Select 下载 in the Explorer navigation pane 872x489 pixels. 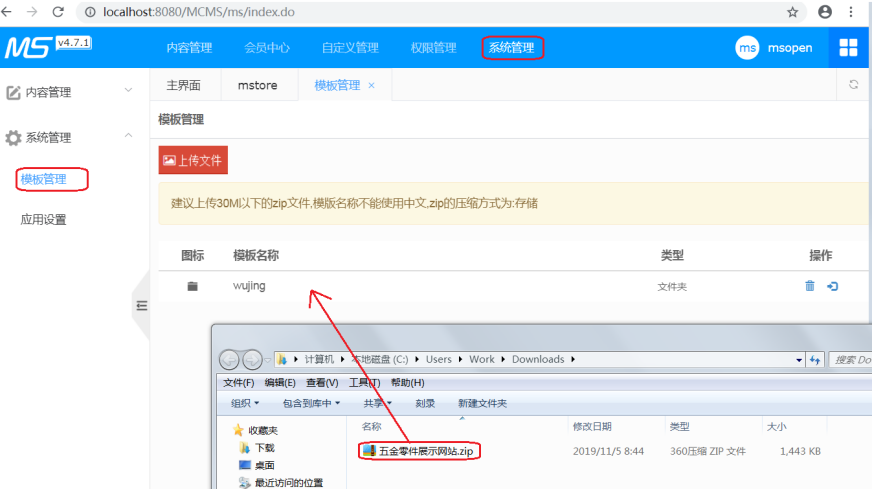click(x=265, y=448)
